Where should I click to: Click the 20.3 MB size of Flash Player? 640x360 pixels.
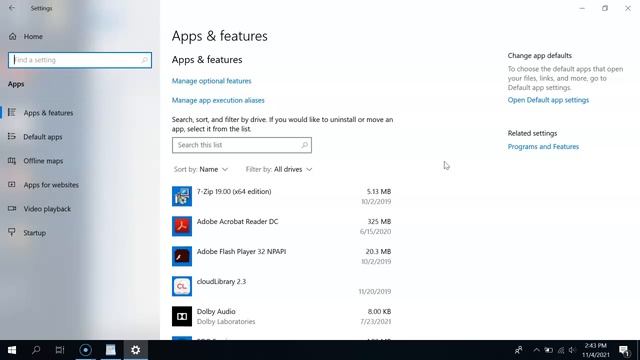coord(378,251)
